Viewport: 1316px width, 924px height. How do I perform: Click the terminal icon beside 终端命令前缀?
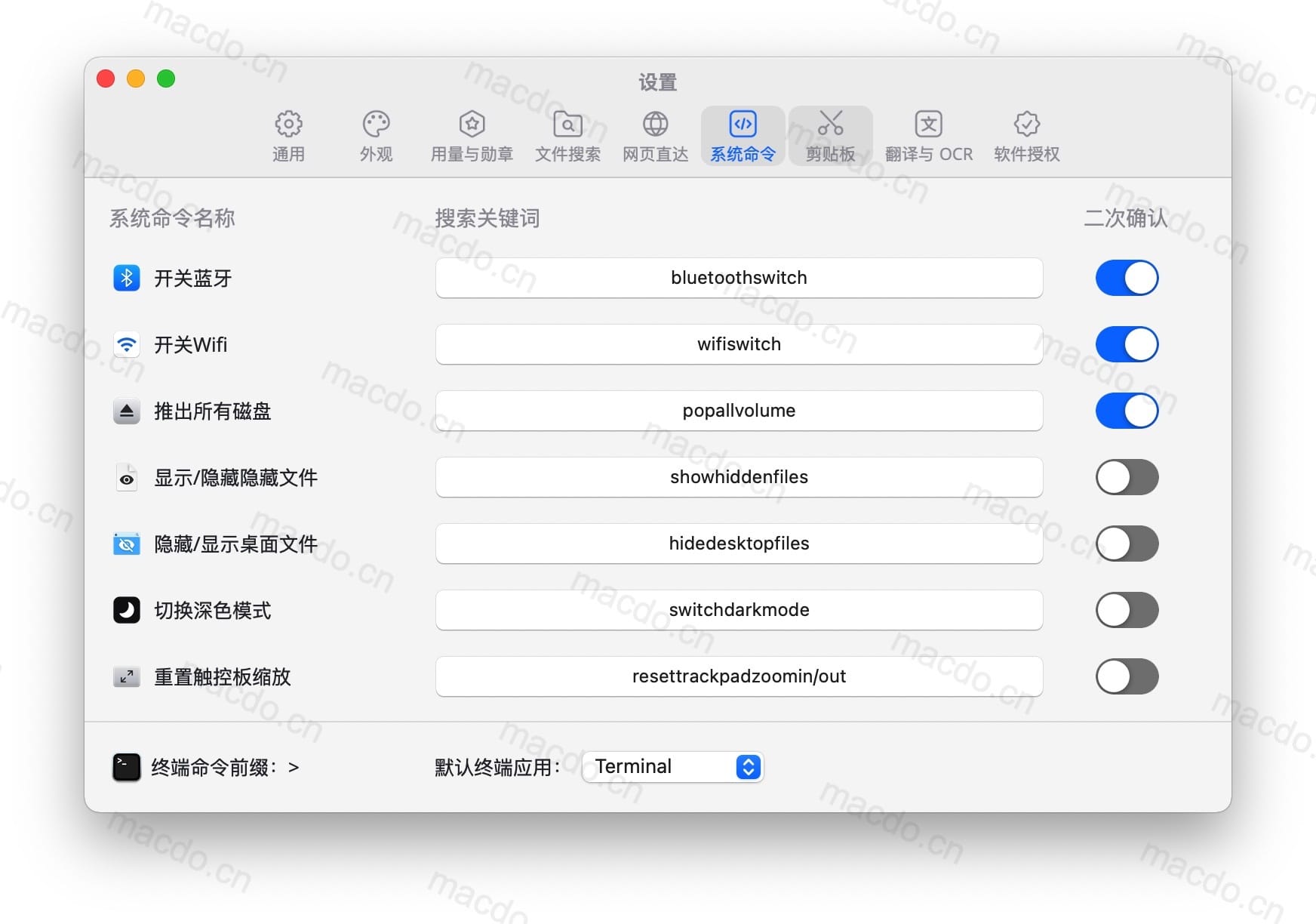[x=127, y=767]
